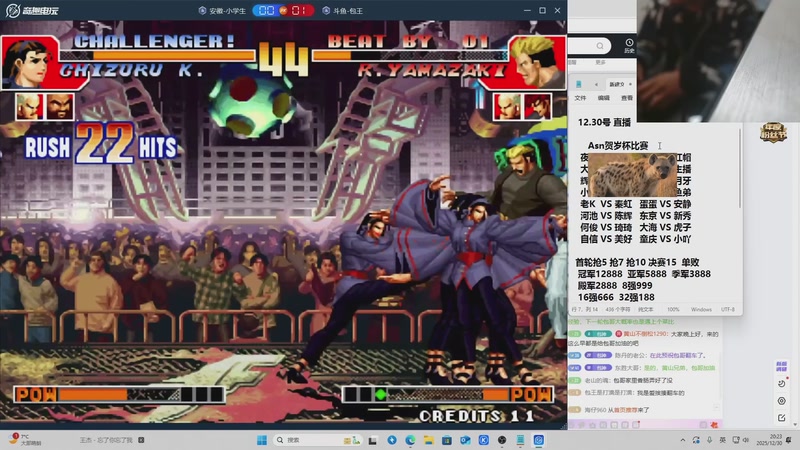
Task: Open the 编辑 menu in Notepad
Action: [x=604, y=98]
